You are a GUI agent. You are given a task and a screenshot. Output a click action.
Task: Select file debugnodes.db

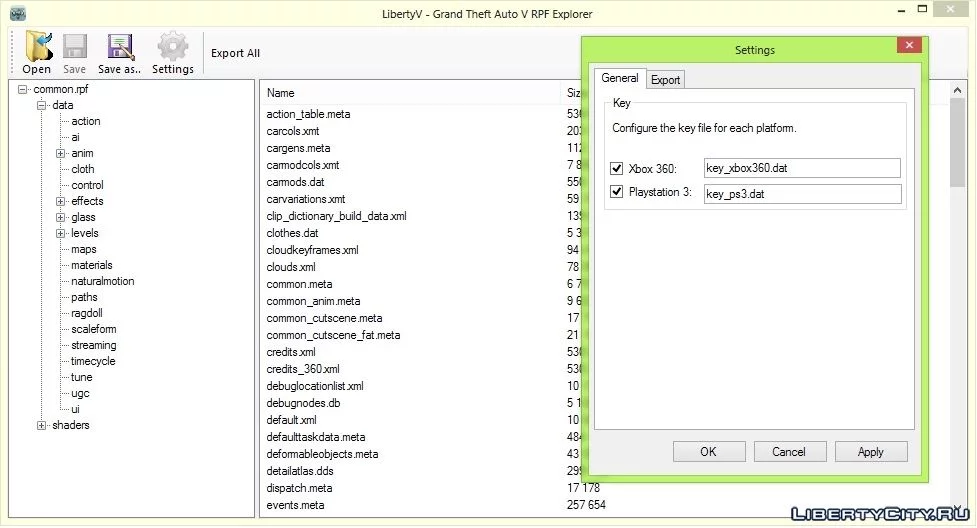pyautogui.click(x=303, y=403)
